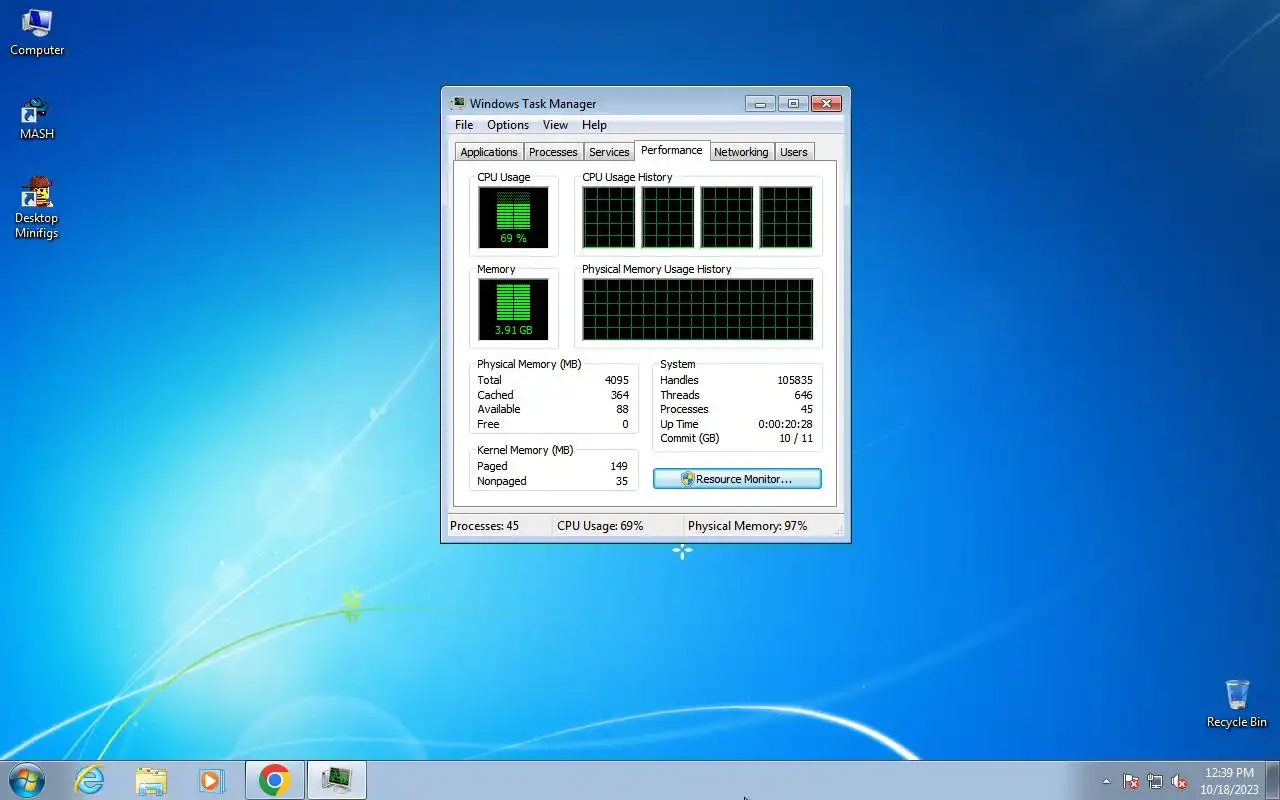Image resolution: width=1280 pixels, height=800 pixels.
Task: Click 'CPU Usage: 69%' in the status bar
Action: tap(600, 526)
